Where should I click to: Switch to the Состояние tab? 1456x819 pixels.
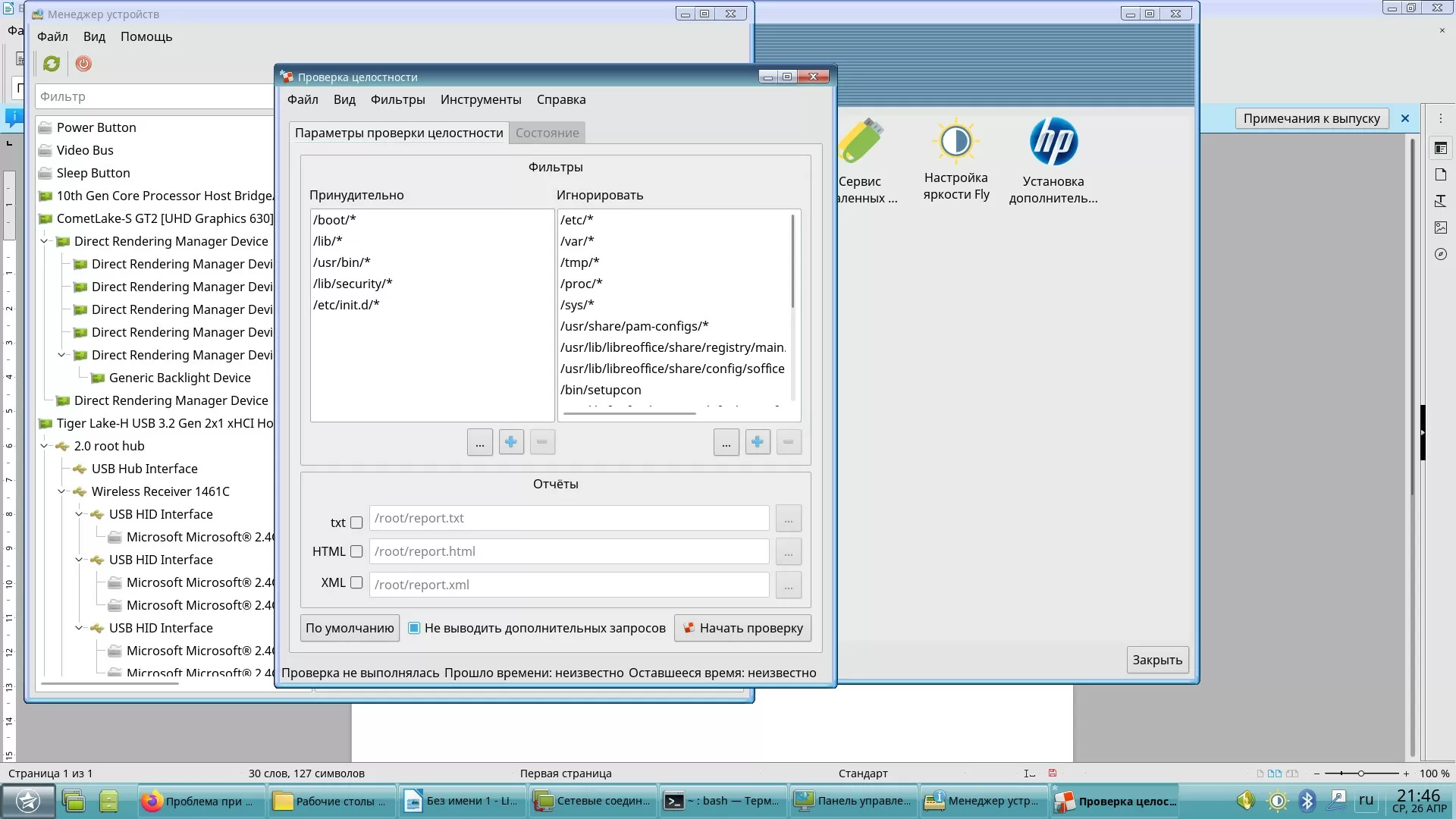547,133
